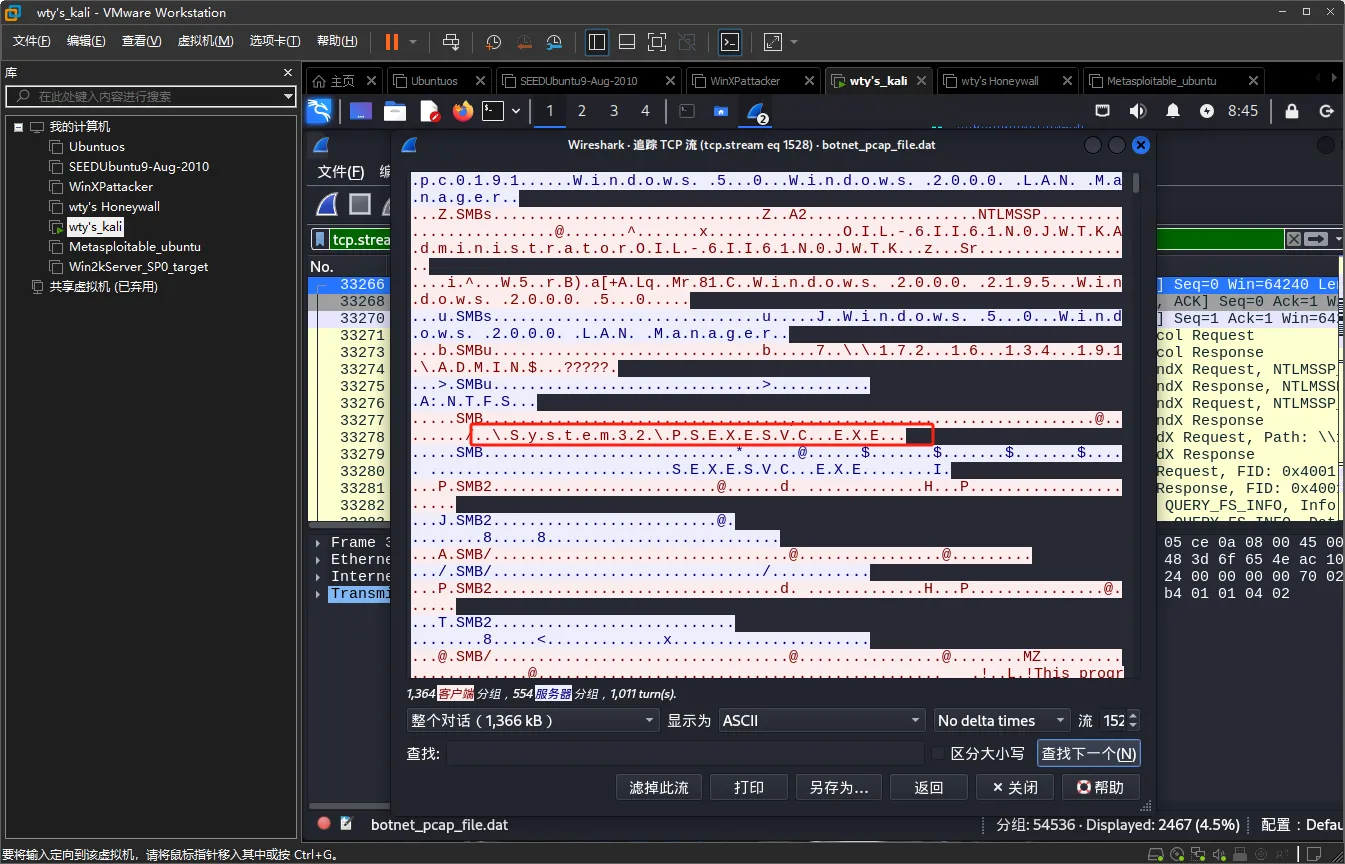
Task: Launch Firefox from the Kali panel
Action: 462,111
